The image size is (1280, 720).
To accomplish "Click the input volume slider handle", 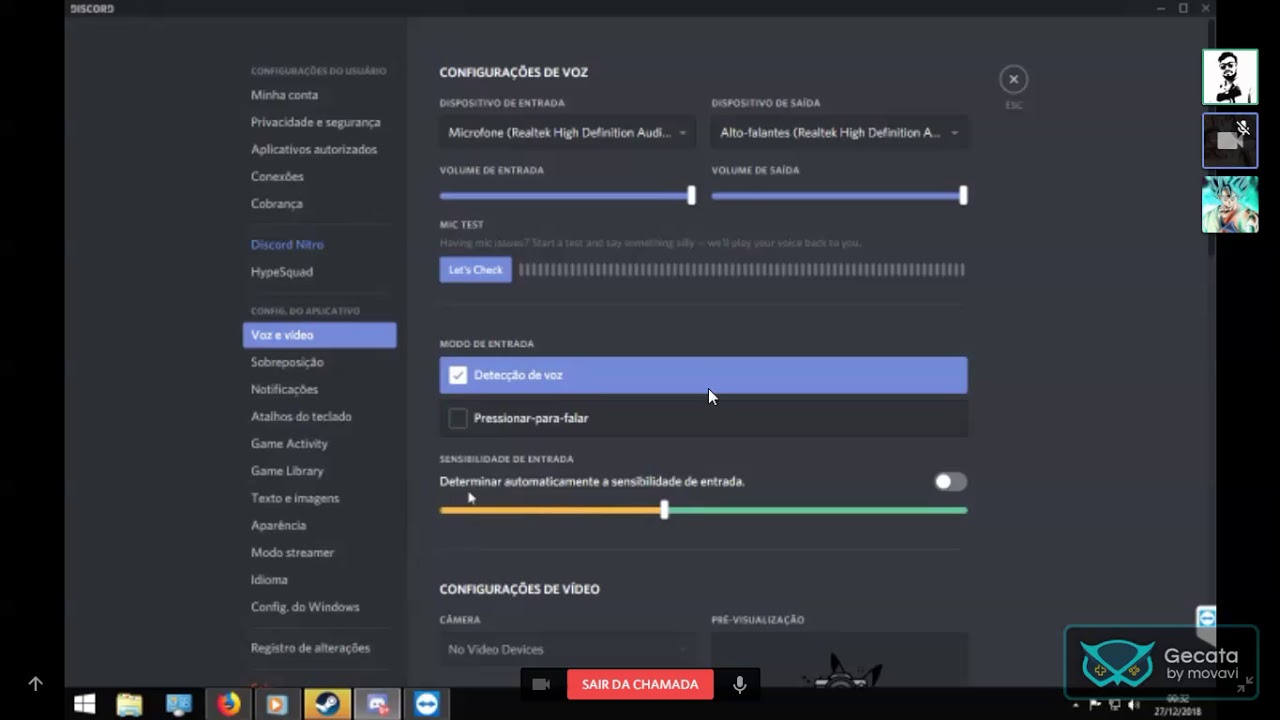I will tap(691, 196).
